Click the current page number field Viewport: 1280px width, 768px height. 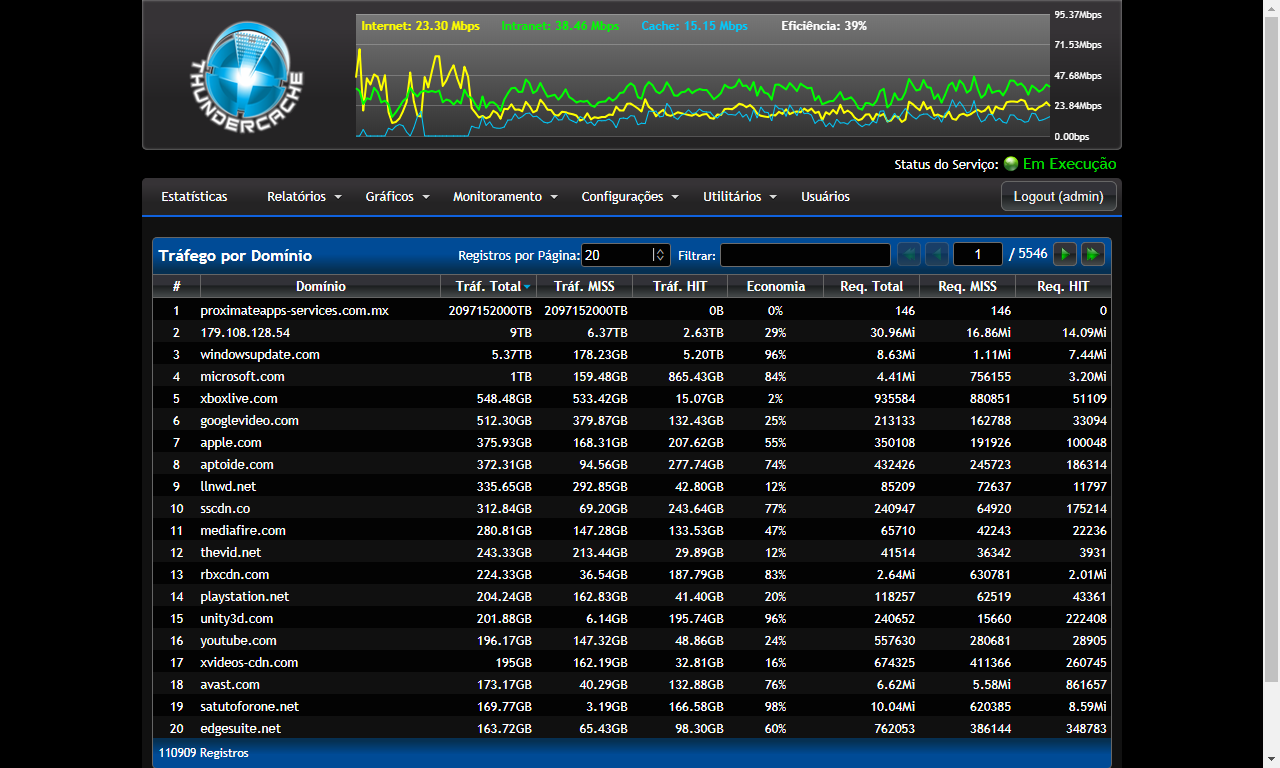977,255
